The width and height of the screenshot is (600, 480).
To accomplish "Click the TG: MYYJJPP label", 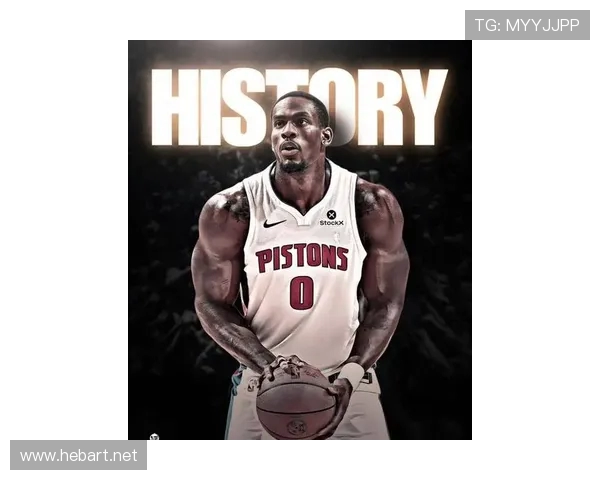I will pyautogui.click(x=527, y=25).
